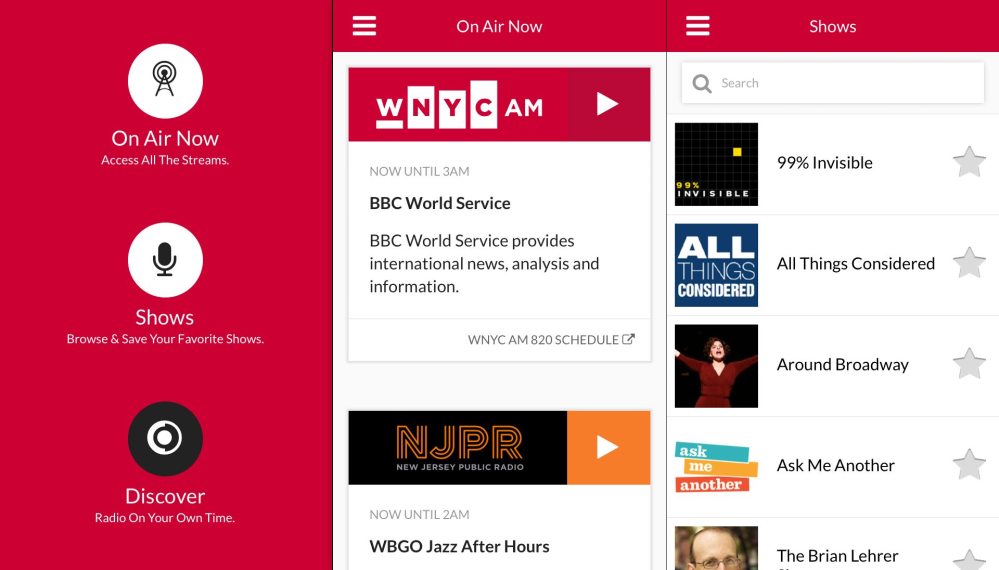Image resolution: width=999 pixels, height=570 pixels.
Task: Click the 'NOW UNTIL 3AM' time label
Action: point(419,171)
